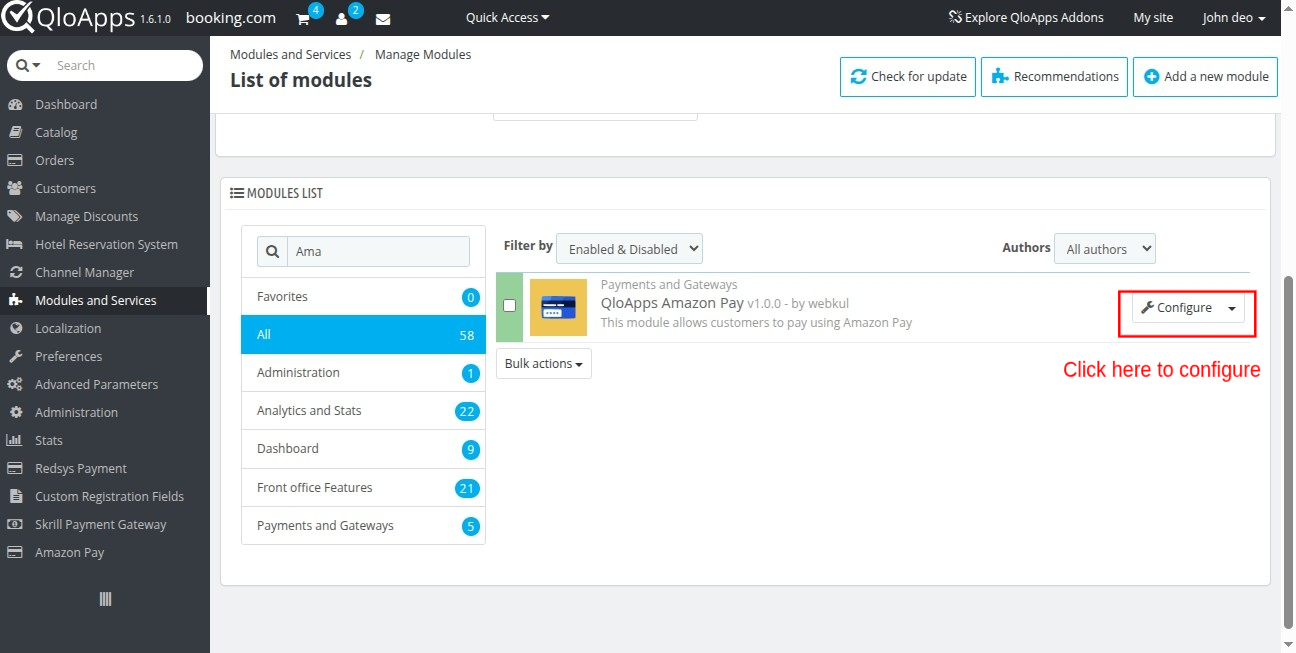Select the Front office Features category
1296x653 pixels.
[363, 488]
